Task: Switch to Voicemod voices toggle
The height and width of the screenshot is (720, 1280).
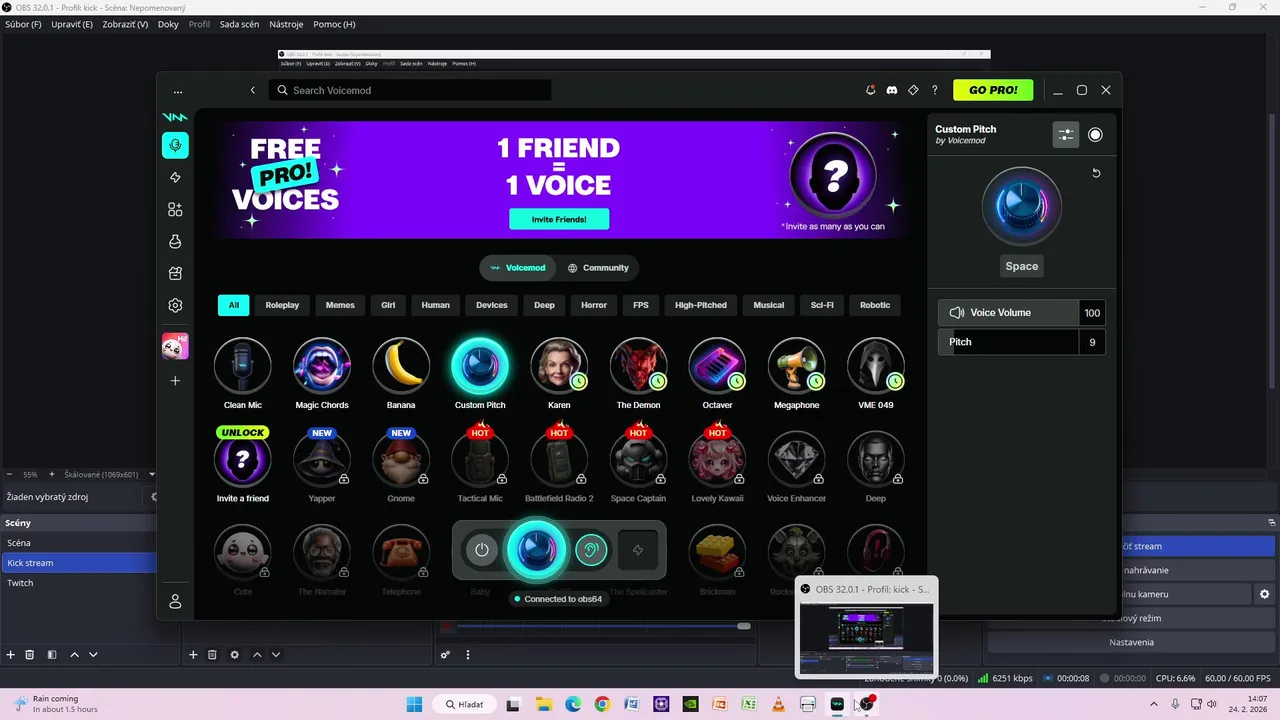Action: (x=518, y=268)
